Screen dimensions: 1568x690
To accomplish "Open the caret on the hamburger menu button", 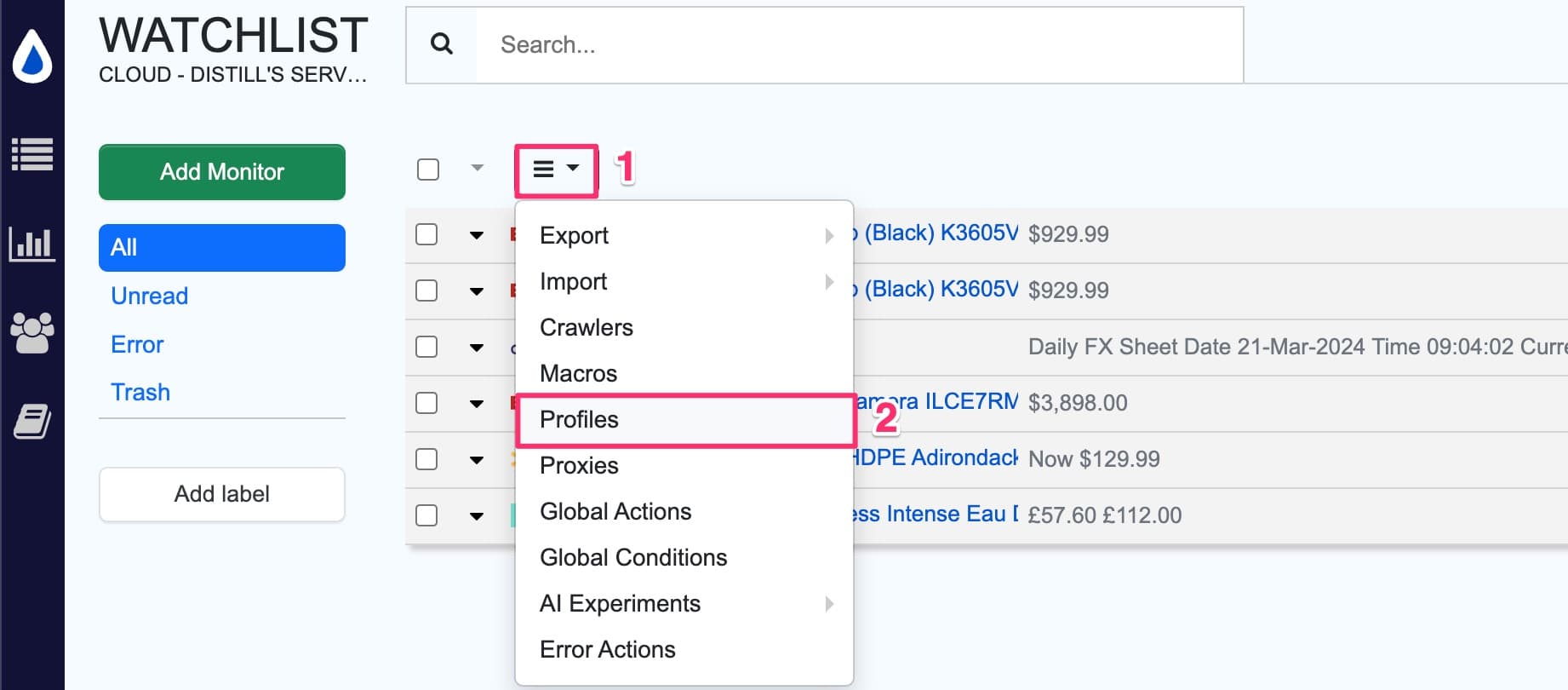I will point(571,169).
